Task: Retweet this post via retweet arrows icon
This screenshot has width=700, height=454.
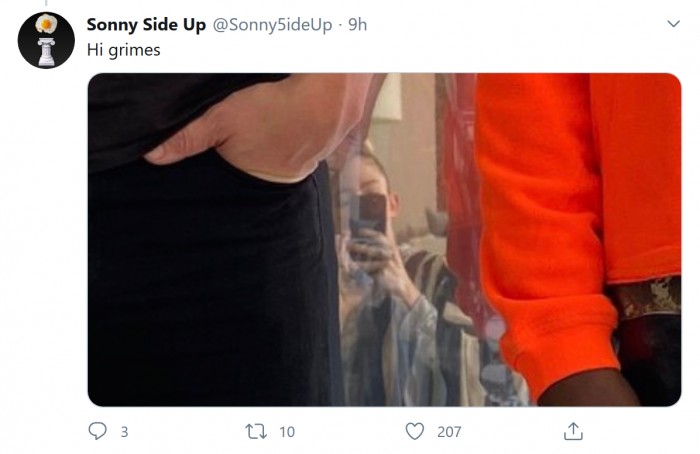Action: 256,431
